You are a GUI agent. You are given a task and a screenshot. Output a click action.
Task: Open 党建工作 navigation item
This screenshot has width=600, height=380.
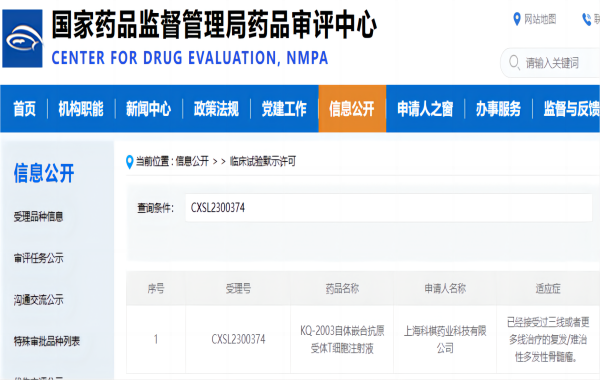[284, 109]
